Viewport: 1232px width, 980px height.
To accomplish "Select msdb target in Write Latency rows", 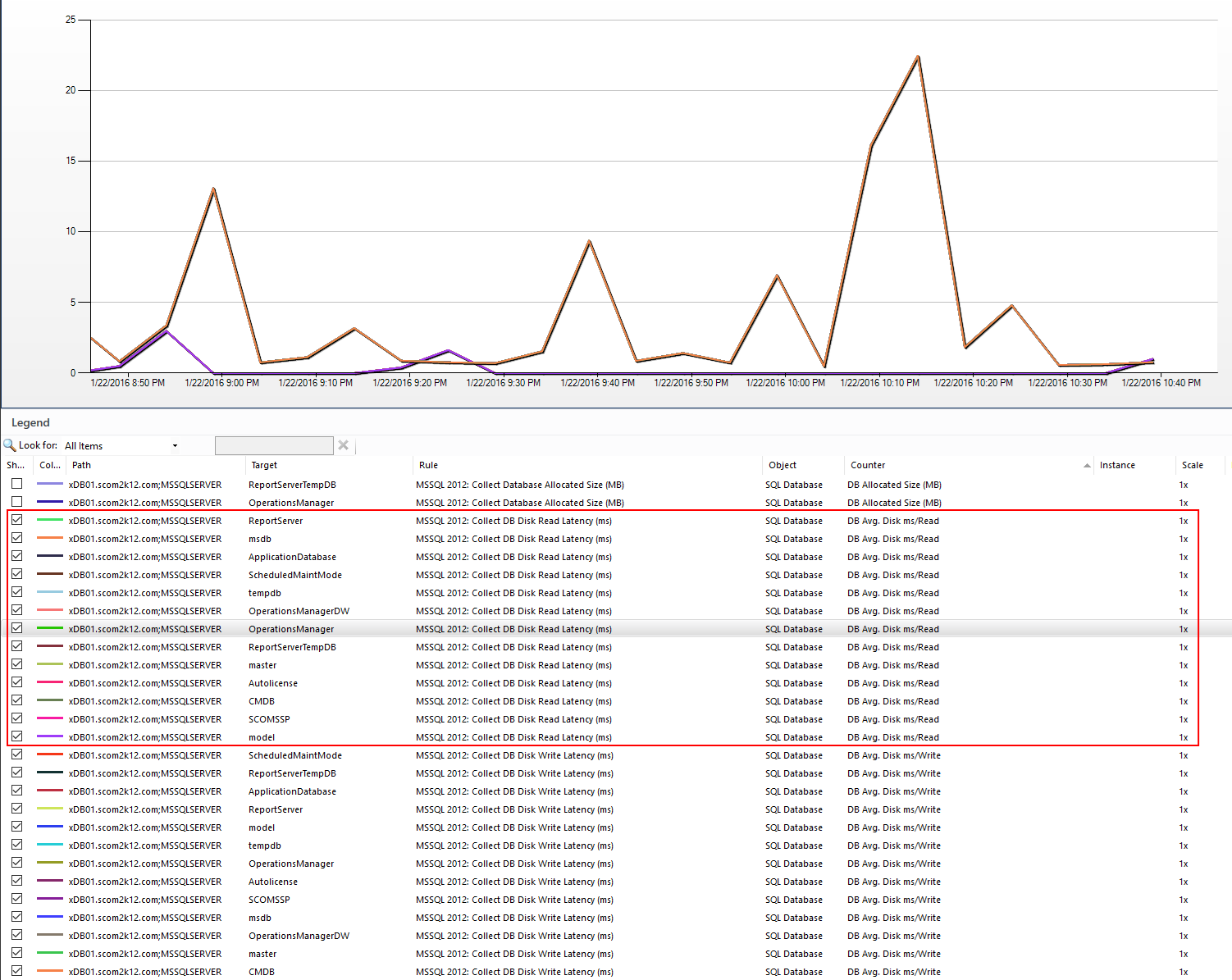I will pyautogui.click(x=260, y=918).
